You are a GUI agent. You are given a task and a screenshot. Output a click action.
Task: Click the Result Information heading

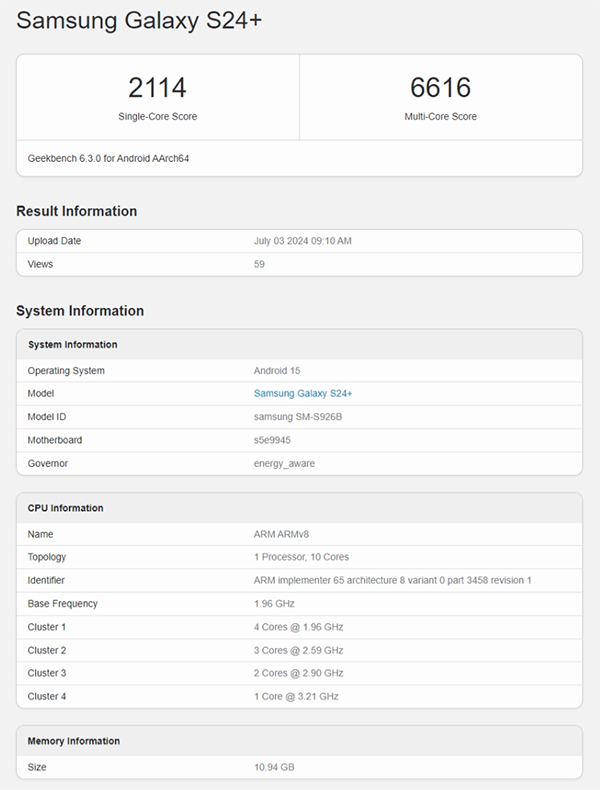77,211
